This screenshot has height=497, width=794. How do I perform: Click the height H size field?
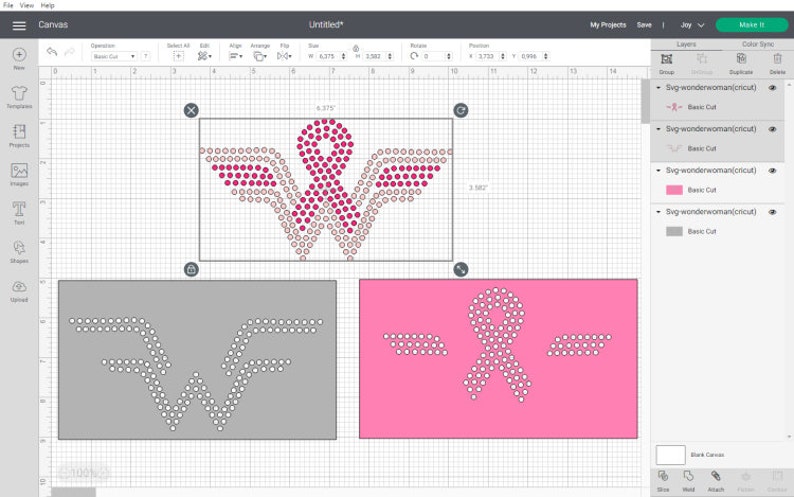[378, 56]
